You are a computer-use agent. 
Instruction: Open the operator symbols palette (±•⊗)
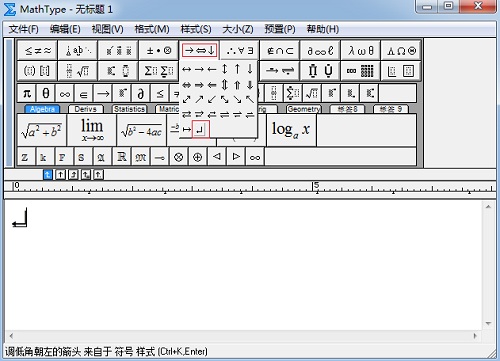click(x=159, y=51)
